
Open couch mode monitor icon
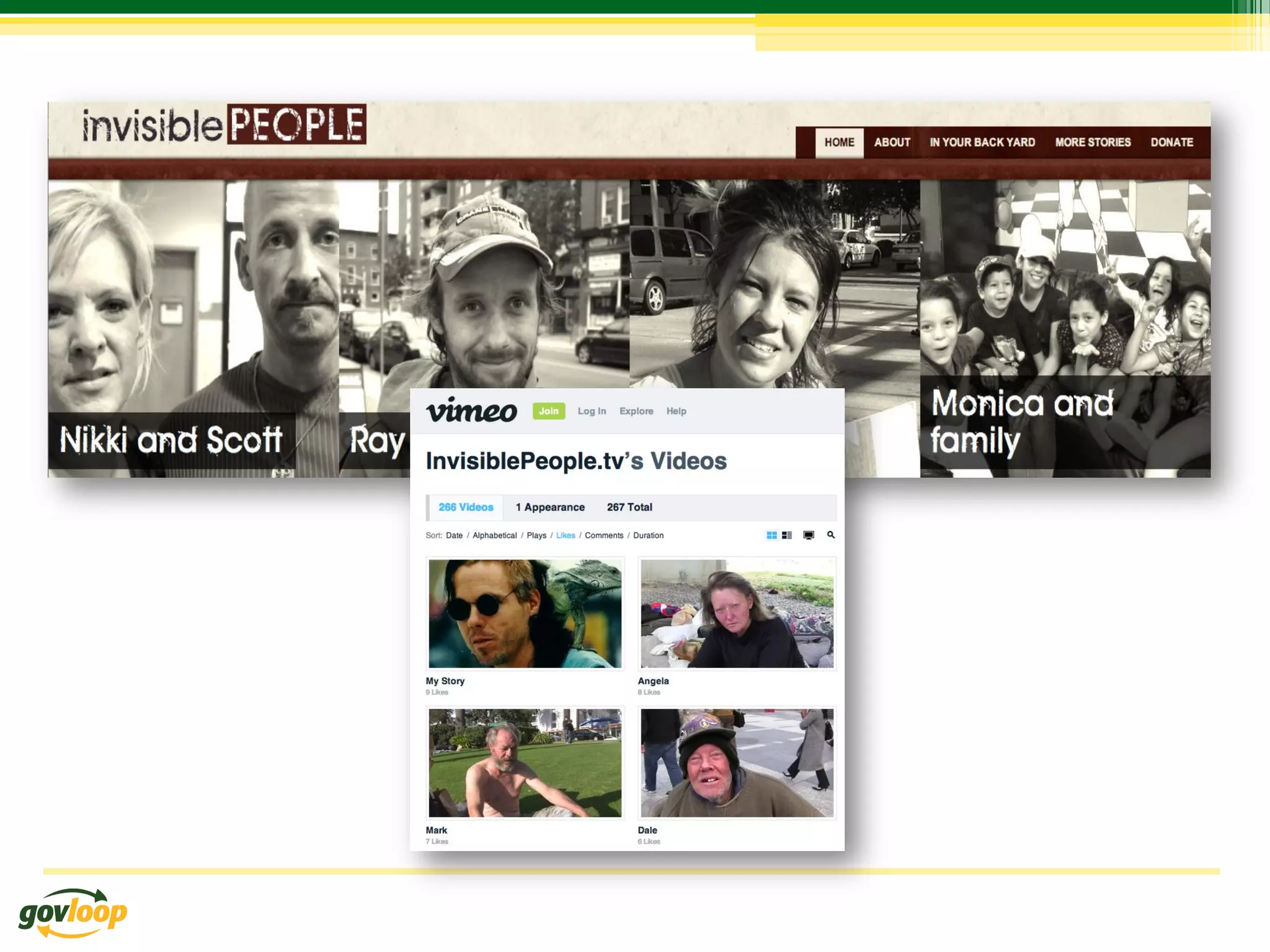(x=809, y=535)
